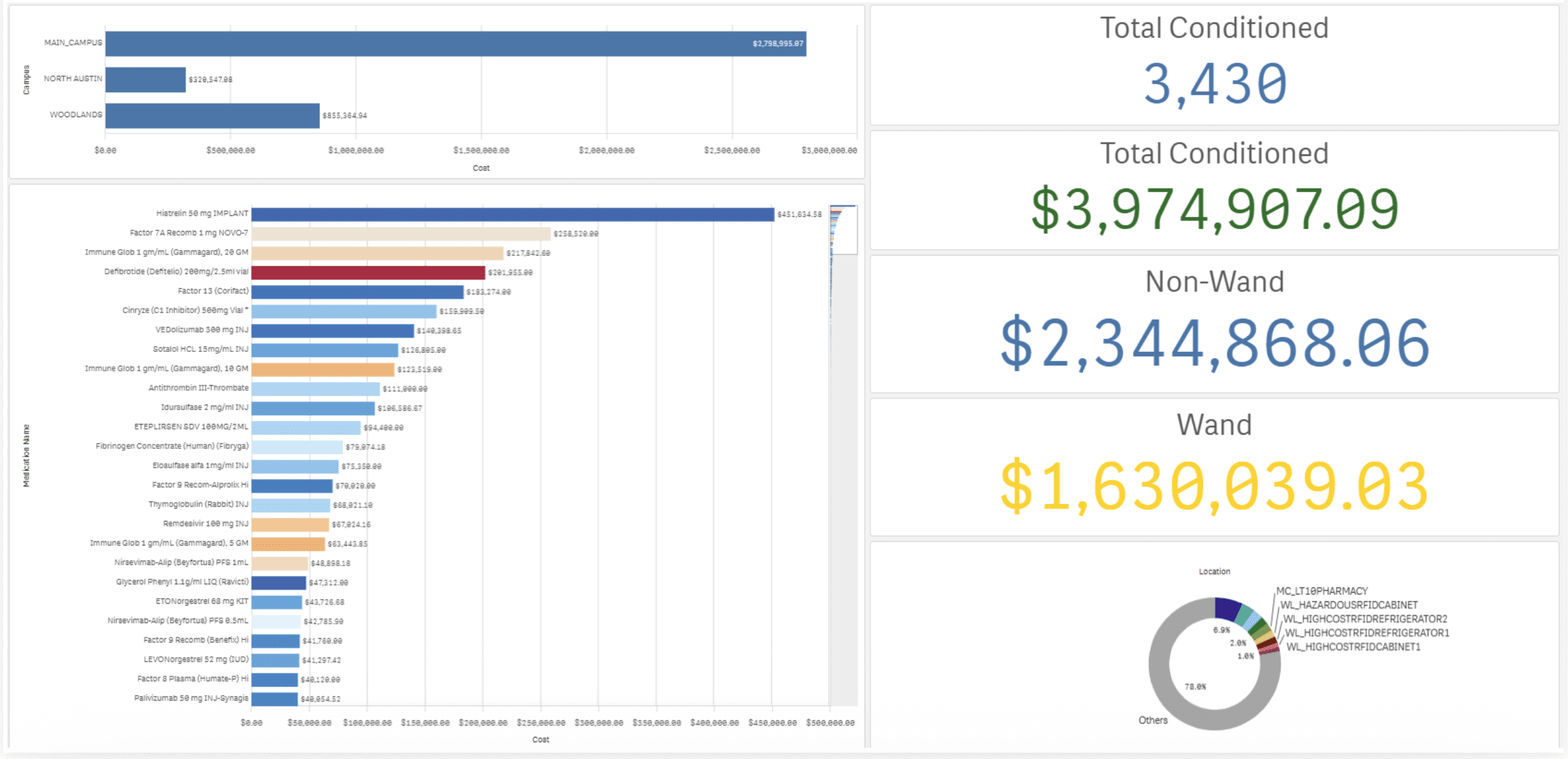Image resolution: width=1568 pixels, height=759 pixels.
Task: Click the red Defibrotide (Defitelio) bar
Action: click(x=368, y=273)
